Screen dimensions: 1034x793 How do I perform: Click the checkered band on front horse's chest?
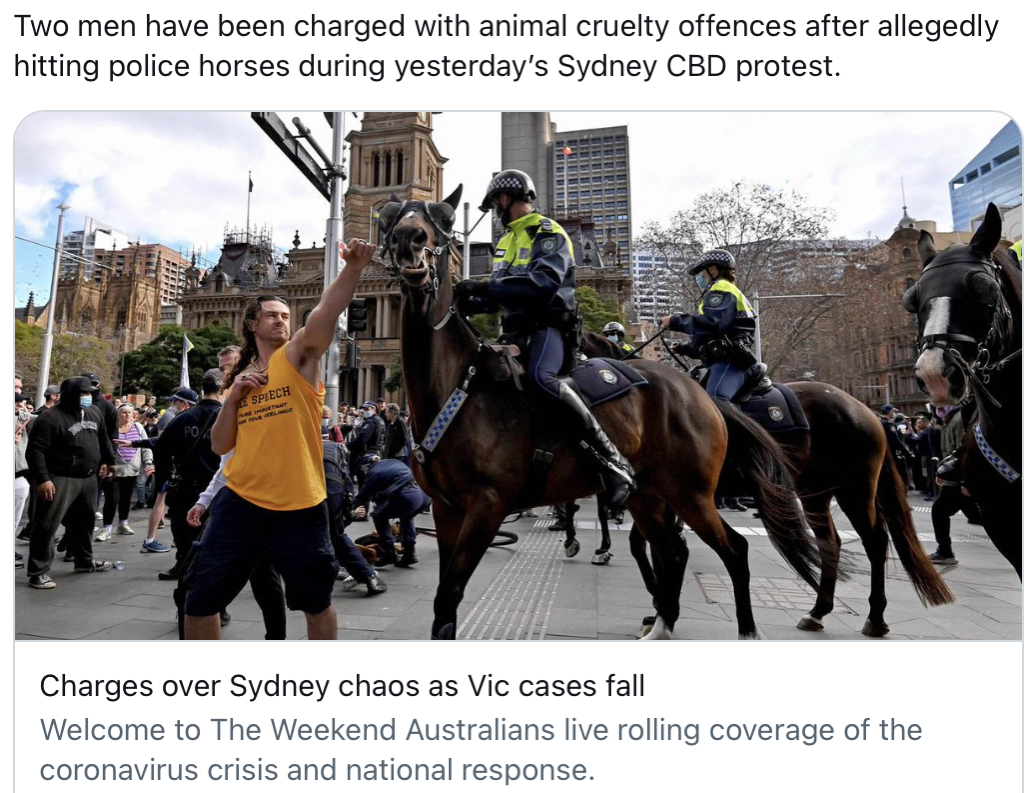[x=444, y=420]
